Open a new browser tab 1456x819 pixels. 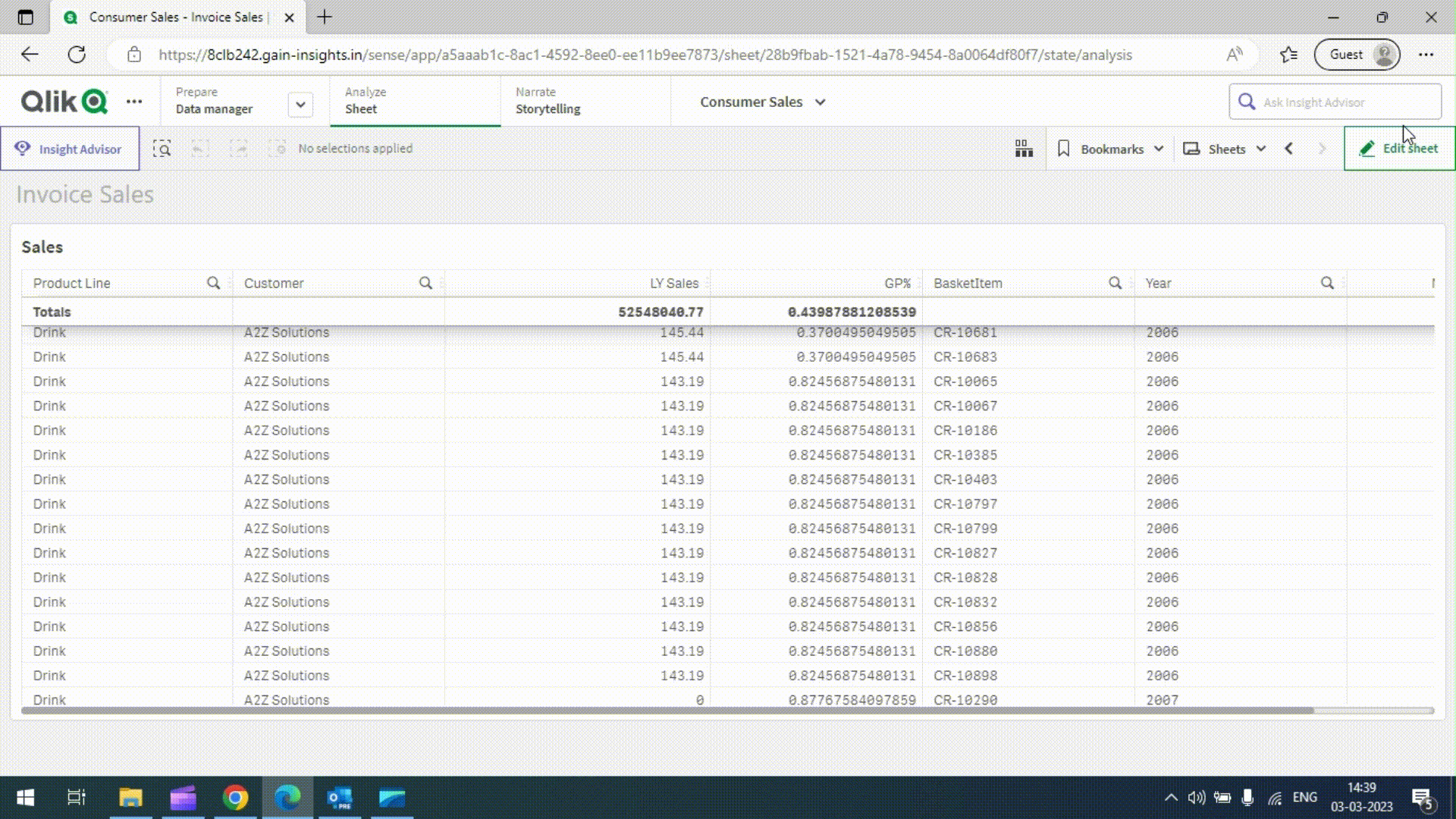point(325,17)
